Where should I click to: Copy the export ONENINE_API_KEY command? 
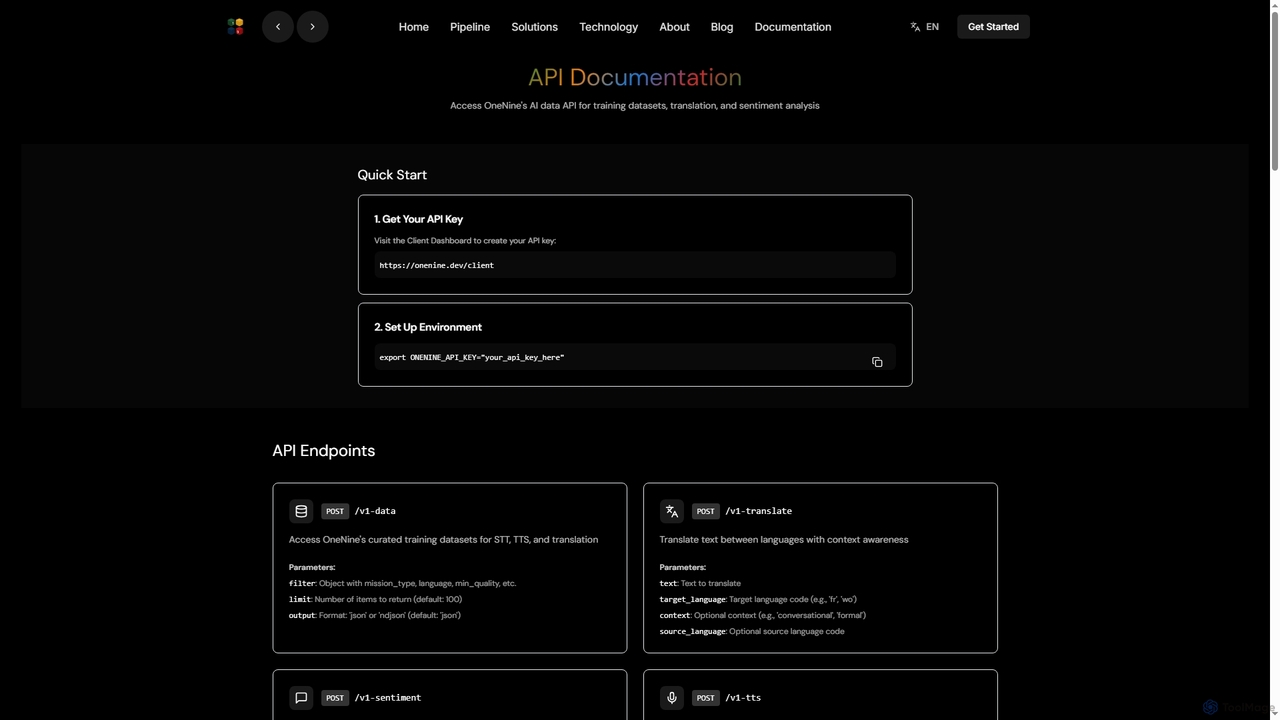coord(877,362)
